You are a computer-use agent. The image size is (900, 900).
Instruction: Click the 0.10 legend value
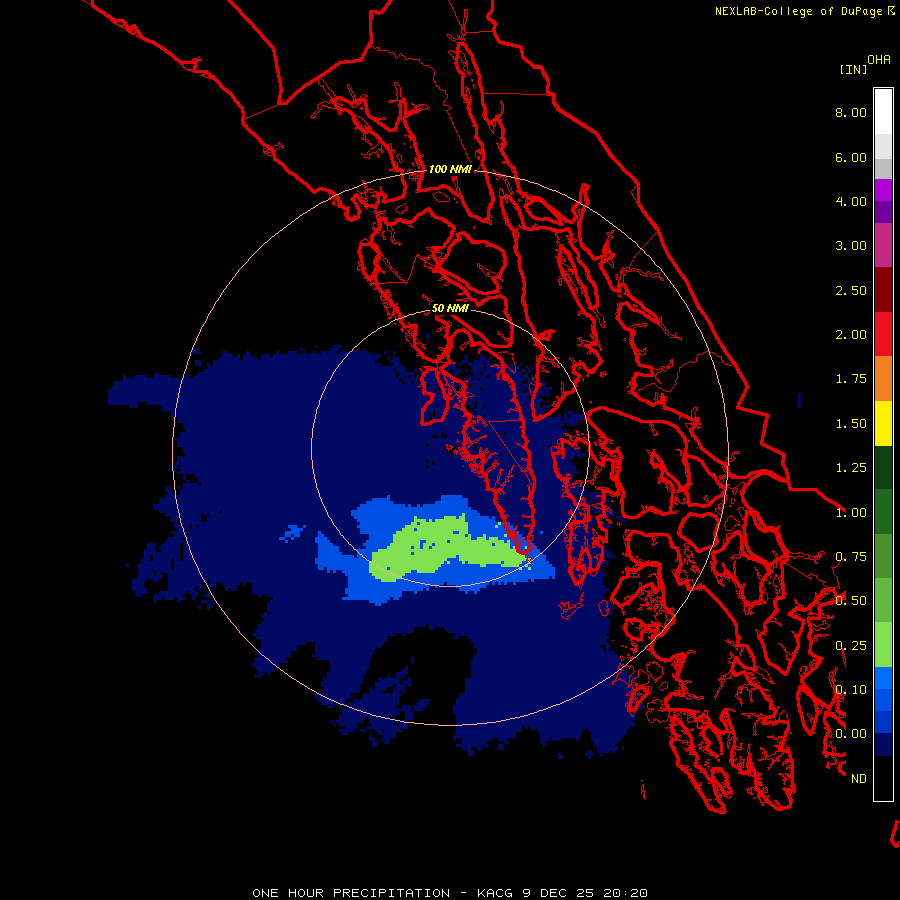click(x=851, y=690)
